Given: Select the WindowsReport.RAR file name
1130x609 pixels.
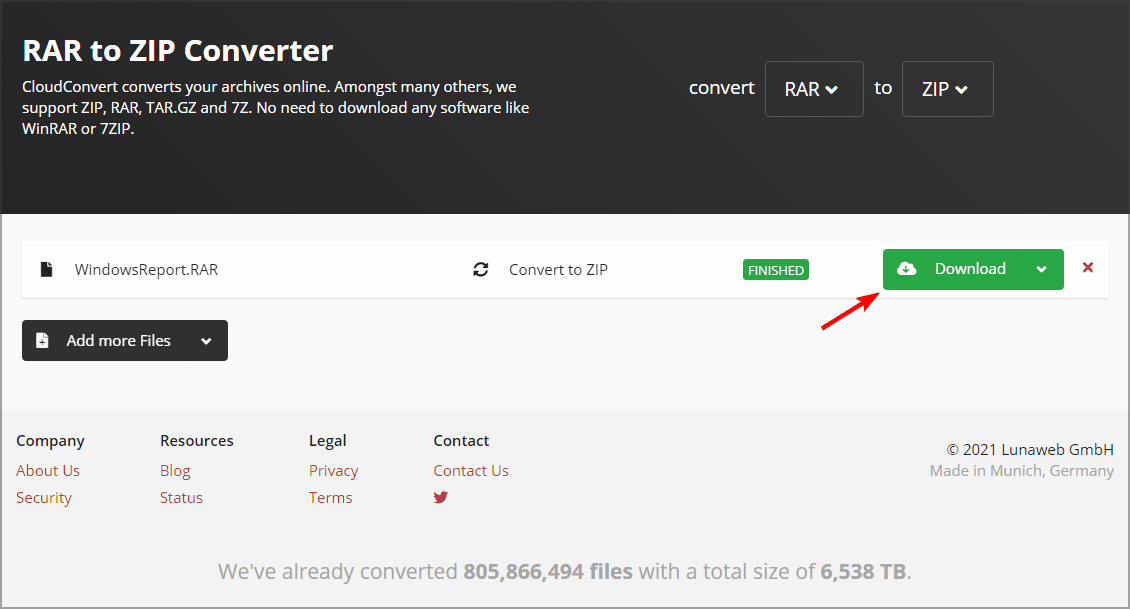Looking at the screenshot, I should (x=146, y=270).
